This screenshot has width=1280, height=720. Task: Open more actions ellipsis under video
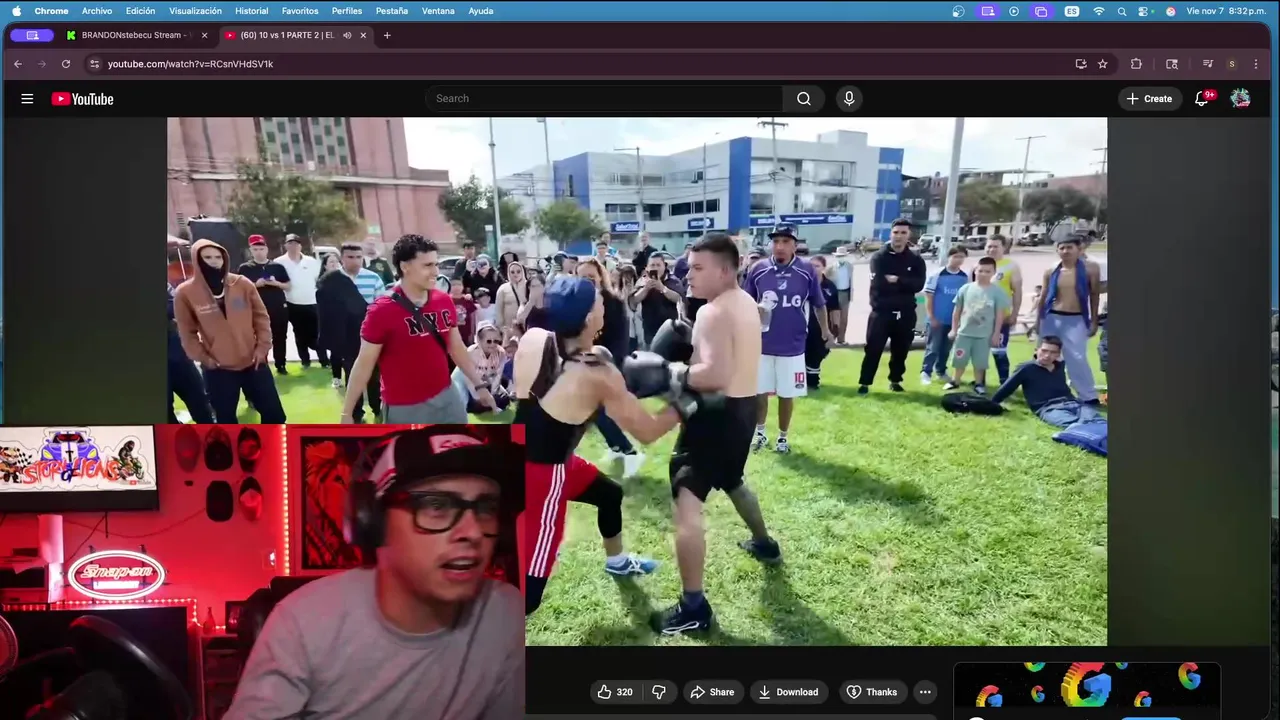click(x=925, y=692)
